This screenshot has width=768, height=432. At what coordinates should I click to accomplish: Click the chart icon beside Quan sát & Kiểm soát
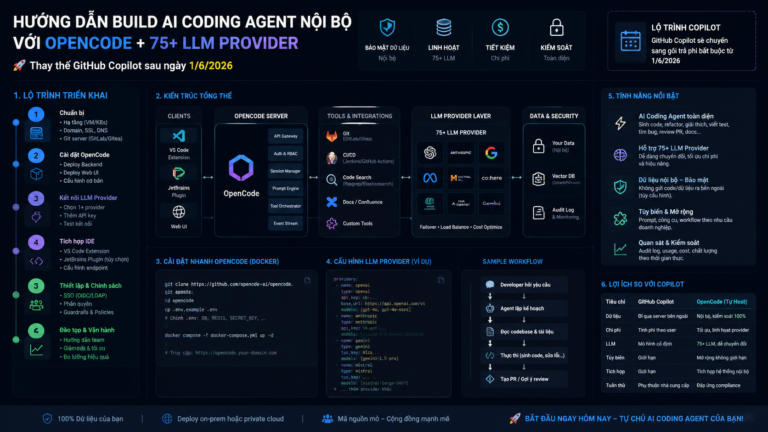click(x=620, y=249)
